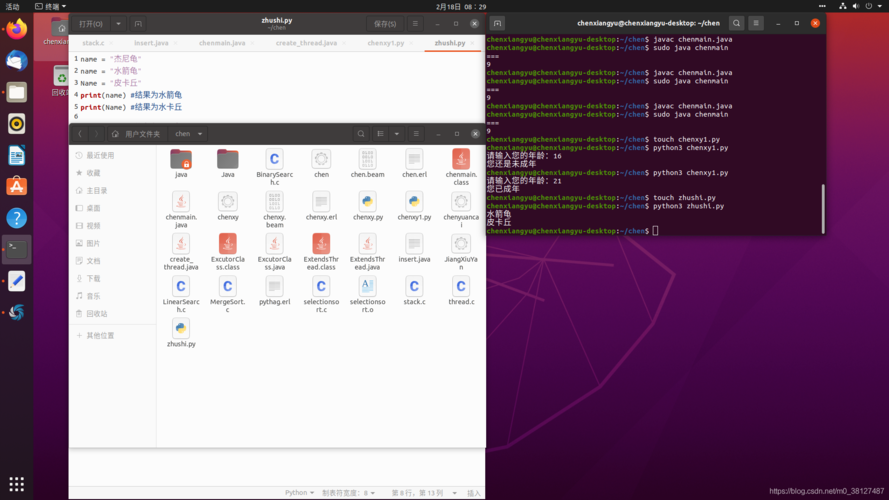Close the stack.c tab

(x=111, y=43)
